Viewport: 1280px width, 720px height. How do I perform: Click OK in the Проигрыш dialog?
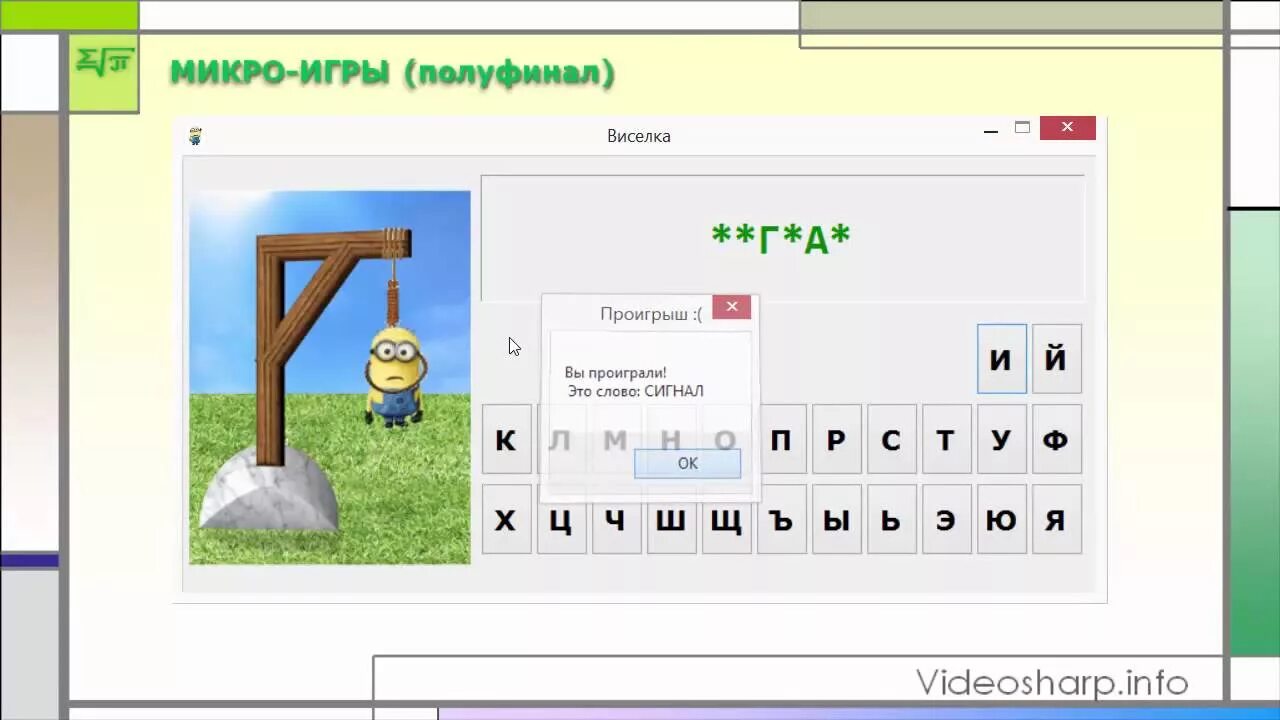pos(687,463)
